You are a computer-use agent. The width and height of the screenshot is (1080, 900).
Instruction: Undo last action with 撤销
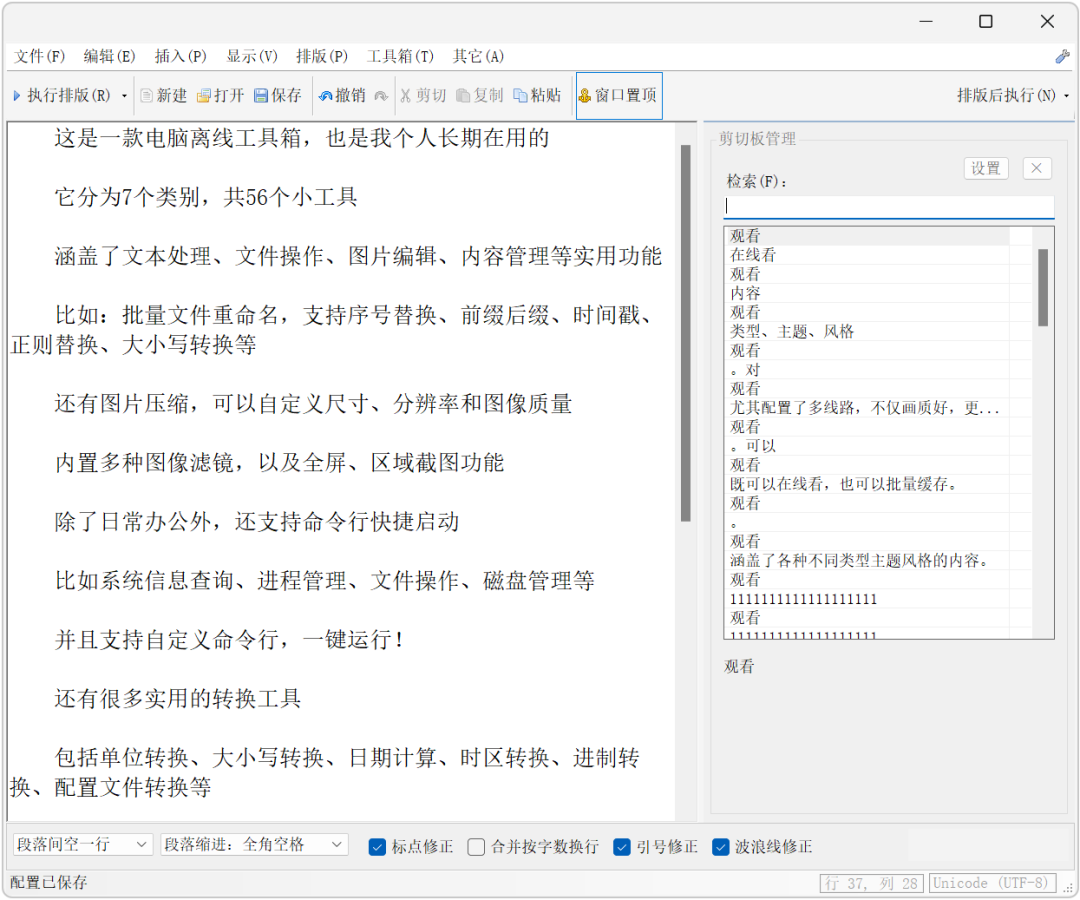[342, 96]
